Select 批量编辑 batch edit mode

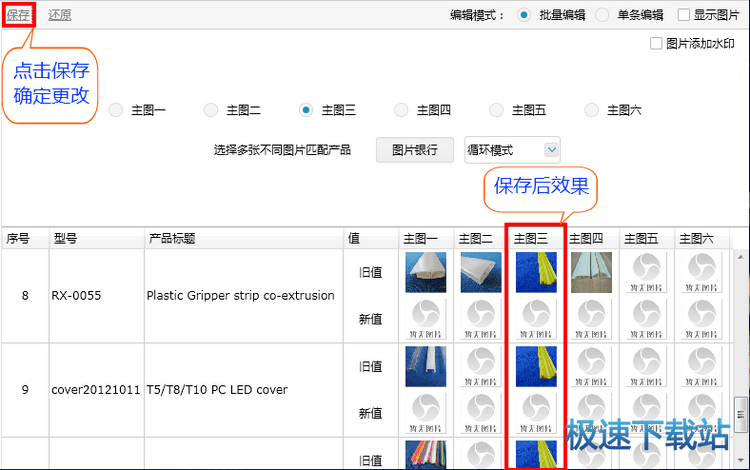click(524, 15)
